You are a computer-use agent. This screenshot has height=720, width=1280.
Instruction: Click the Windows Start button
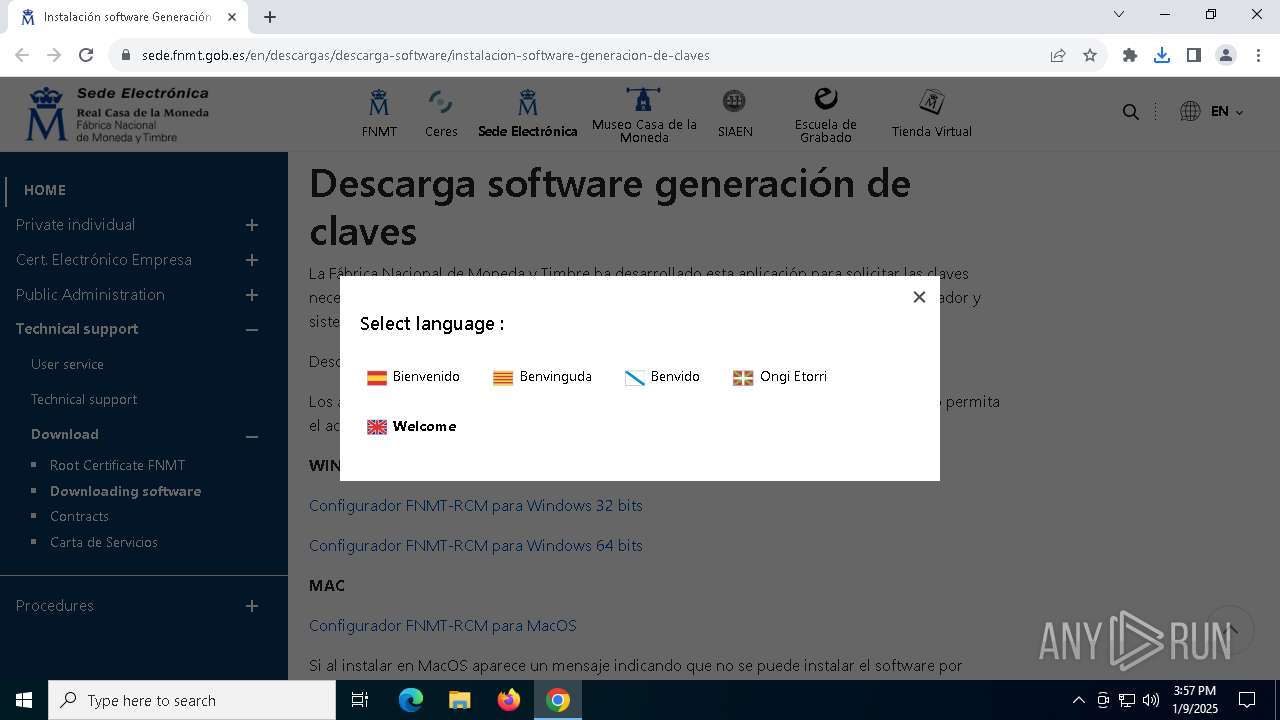tap(24, 700)
